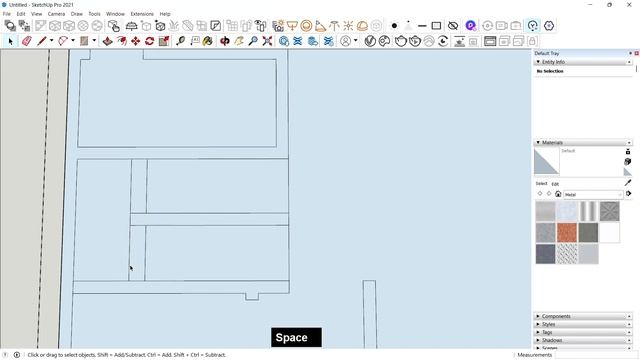Click the hexagon icon in the top toolbar
Screen dimensions: 640x360
point(549,26)
